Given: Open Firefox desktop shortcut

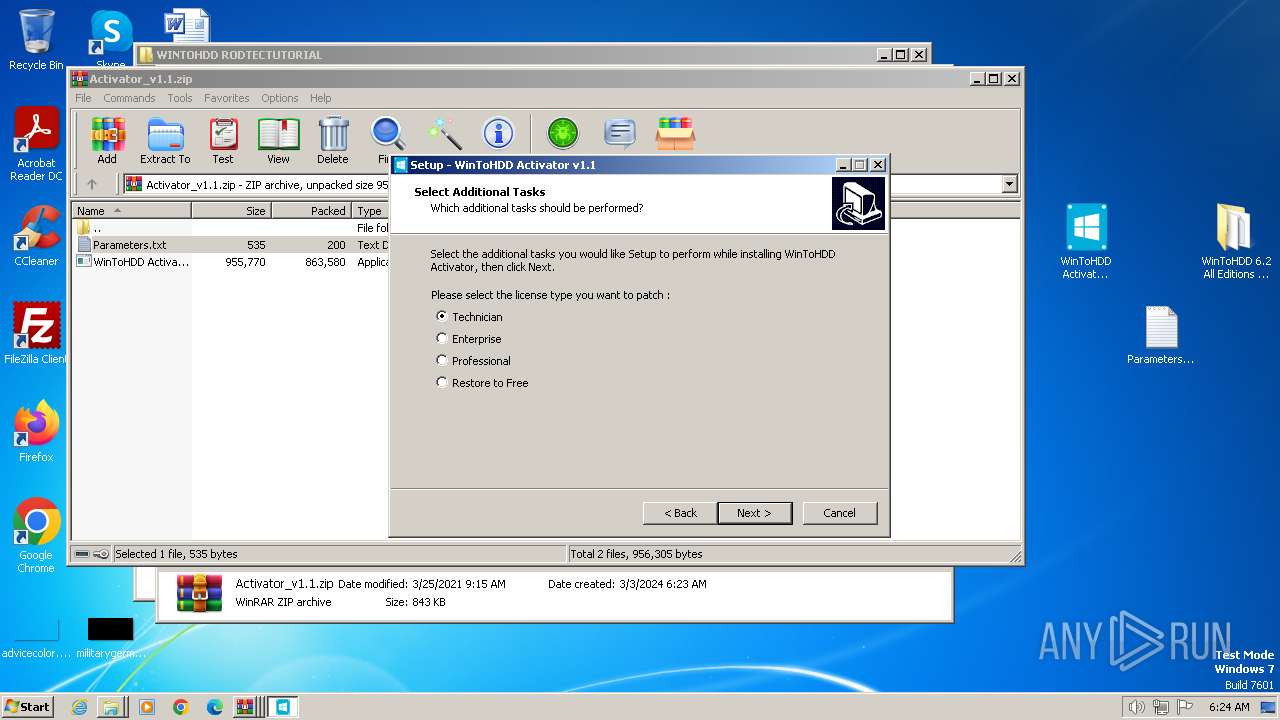Looking at the screenshot, I should (x=36, y=432).
